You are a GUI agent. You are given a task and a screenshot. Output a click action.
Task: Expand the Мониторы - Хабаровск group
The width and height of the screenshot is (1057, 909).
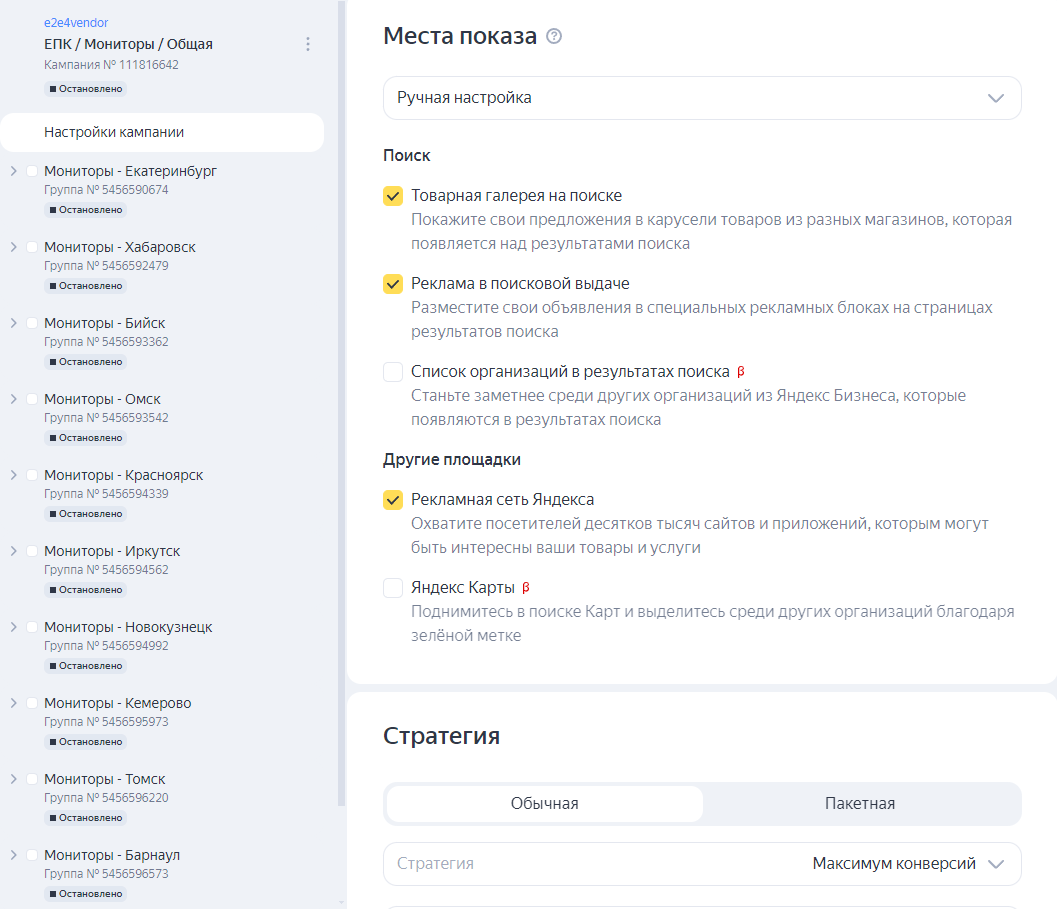tap(13, 247)
